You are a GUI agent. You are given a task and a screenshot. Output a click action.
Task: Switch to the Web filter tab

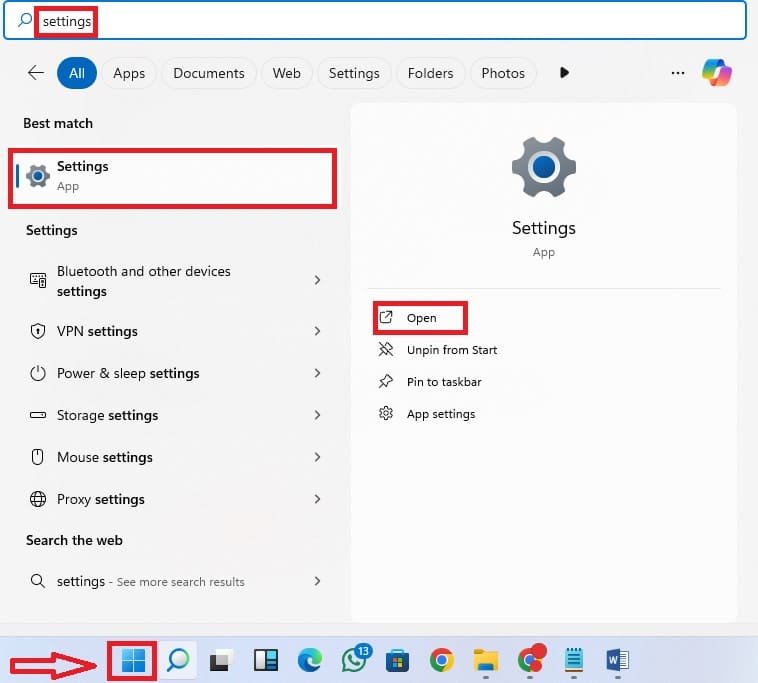pyautogui.click(x=287, y=73)
